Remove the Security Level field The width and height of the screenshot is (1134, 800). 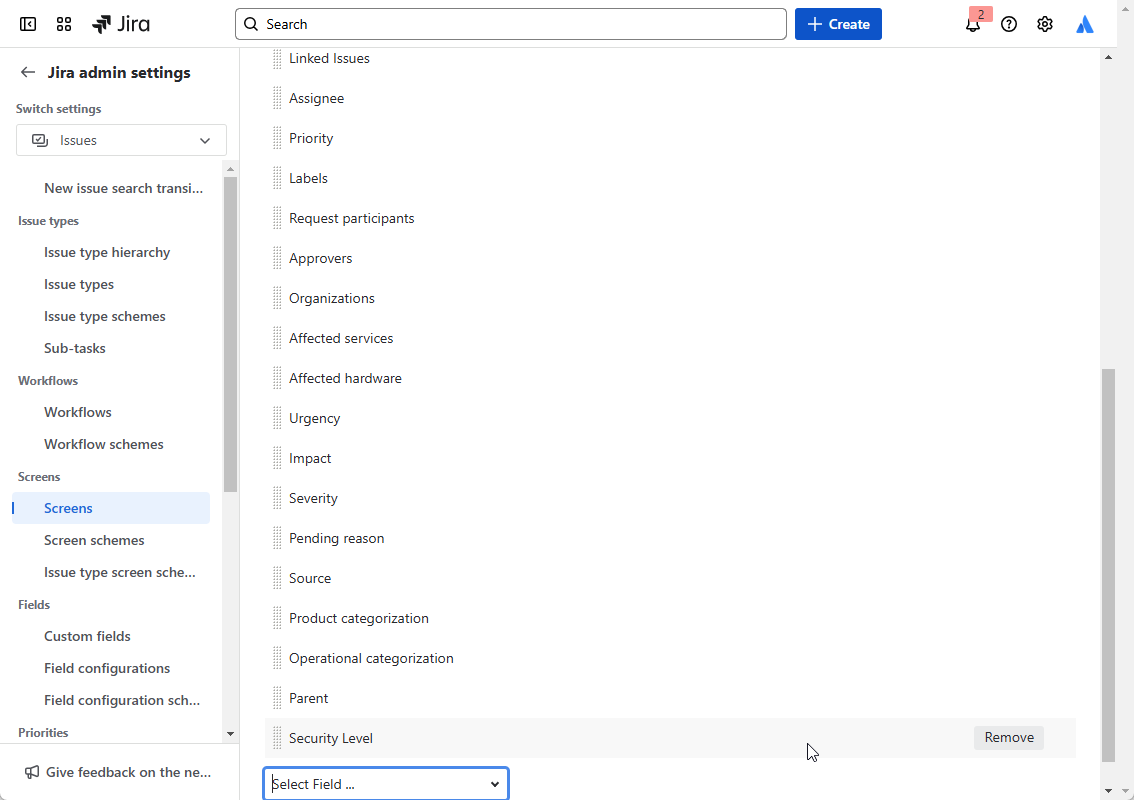point(1008,737)
